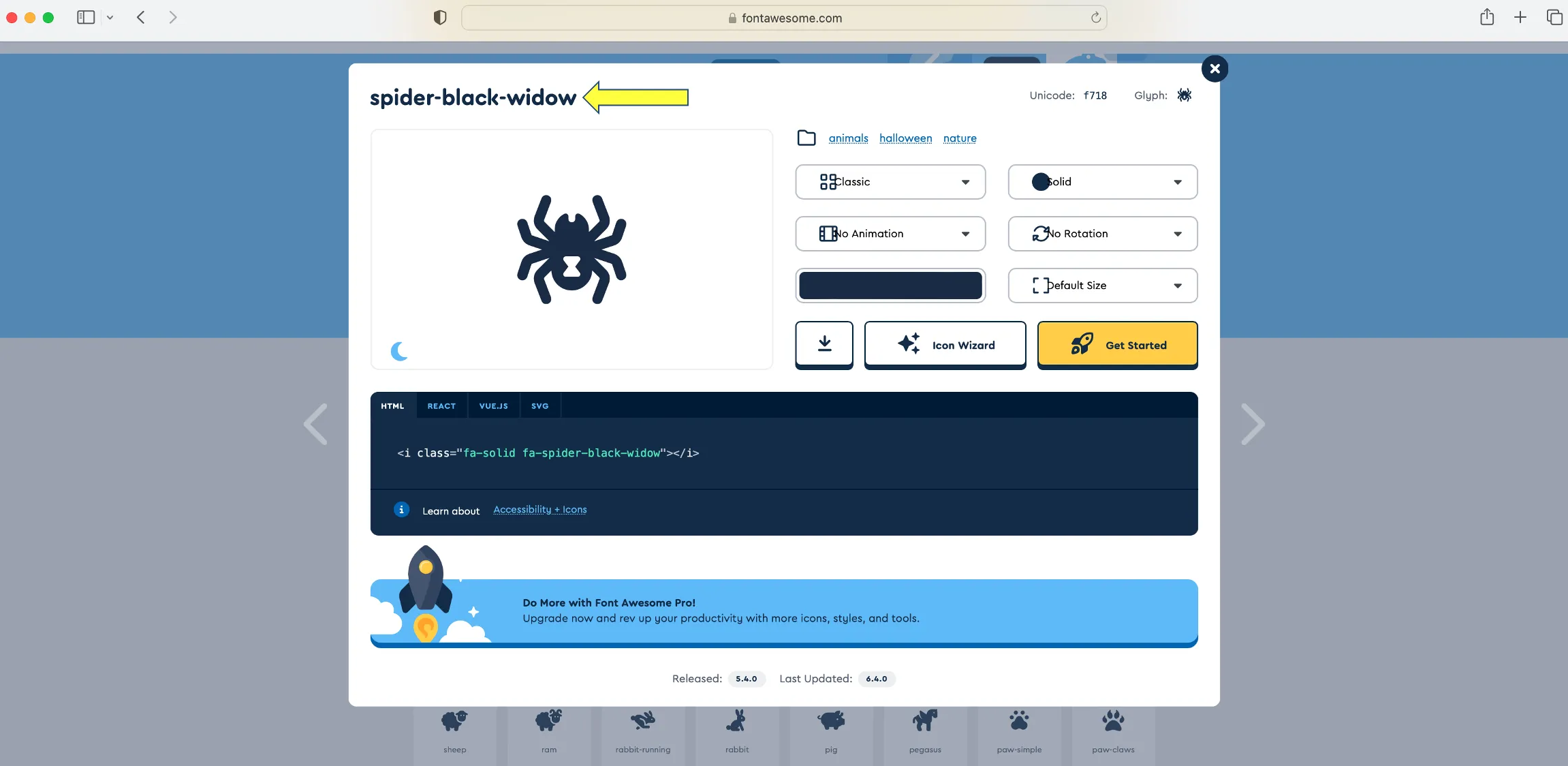
Task: Click the film-strip icon in the animation dropdown
Action: point(828,234)
